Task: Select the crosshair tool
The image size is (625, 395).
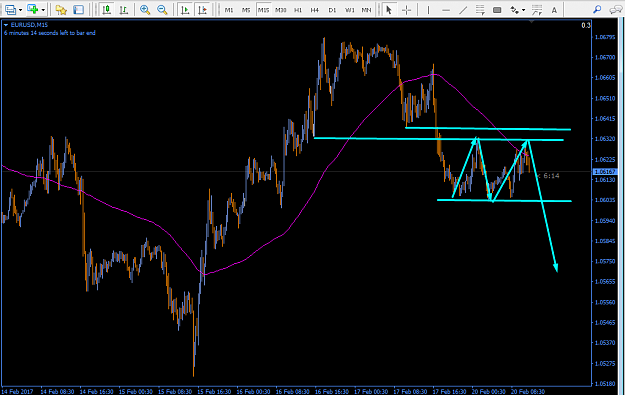Action: [406, 10]
